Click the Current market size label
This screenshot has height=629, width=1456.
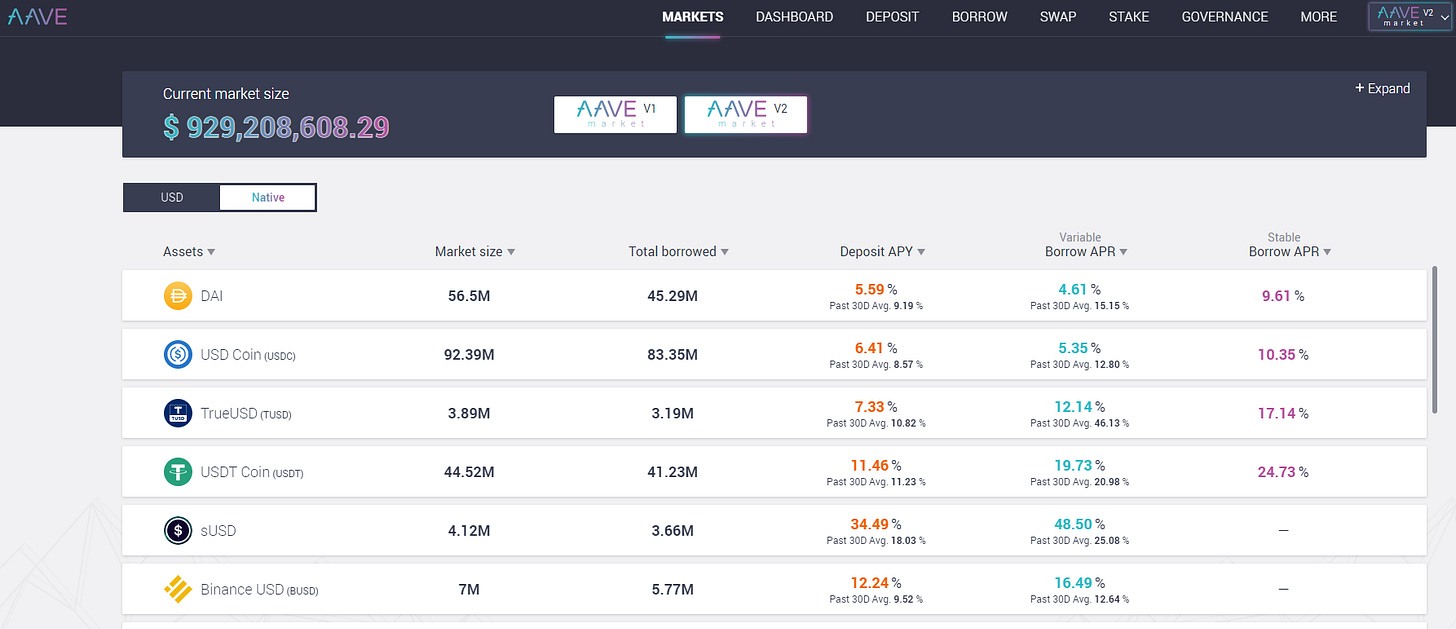coord(226,94)
